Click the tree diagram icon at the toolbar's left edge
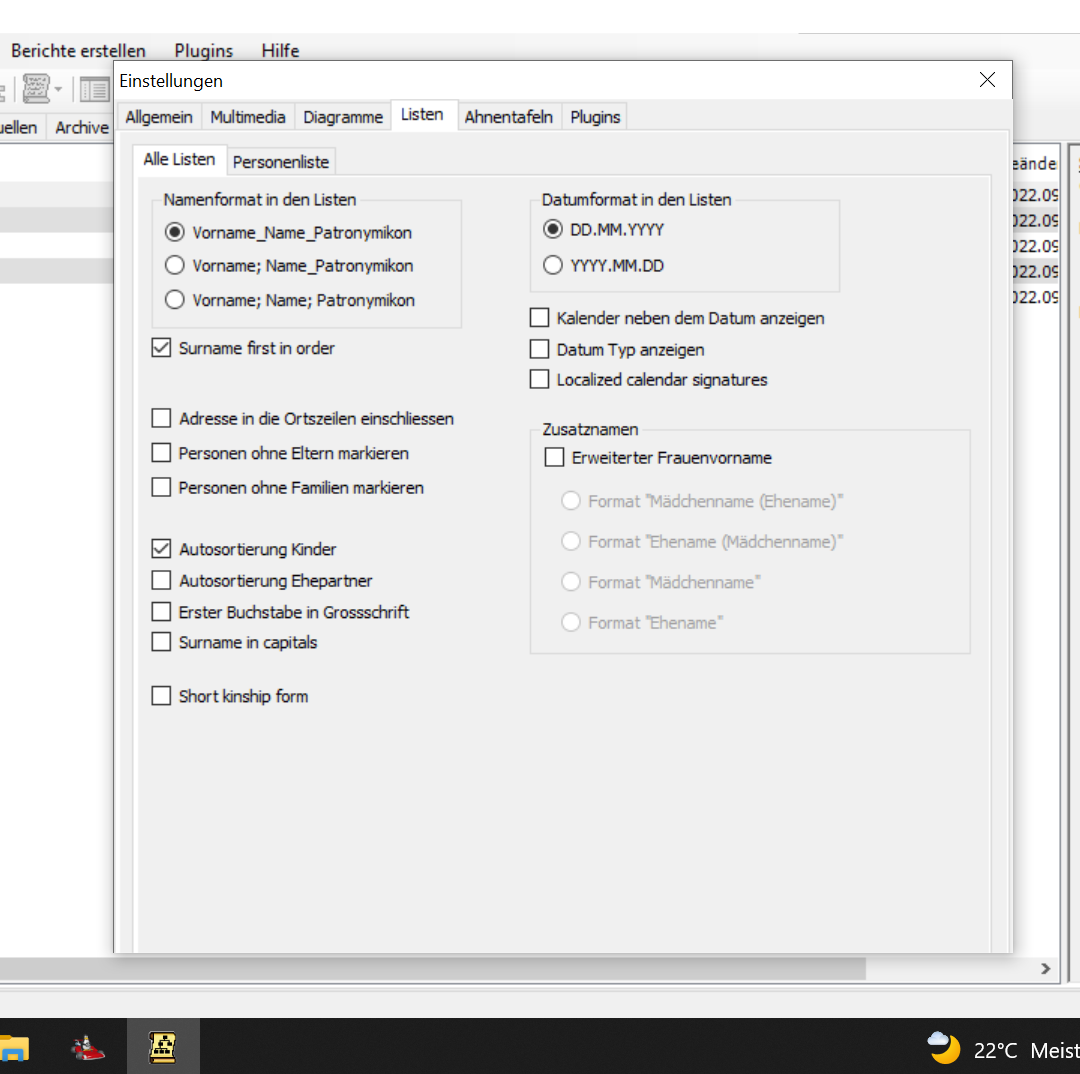The image size is (1080, 1074). tap(3, 89)
